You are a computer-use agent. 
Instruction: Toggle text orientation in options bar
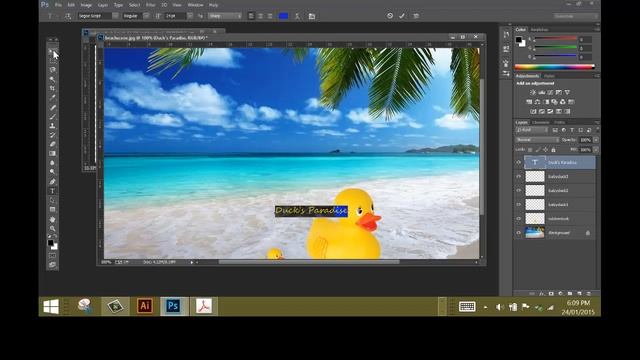(68, 16)
